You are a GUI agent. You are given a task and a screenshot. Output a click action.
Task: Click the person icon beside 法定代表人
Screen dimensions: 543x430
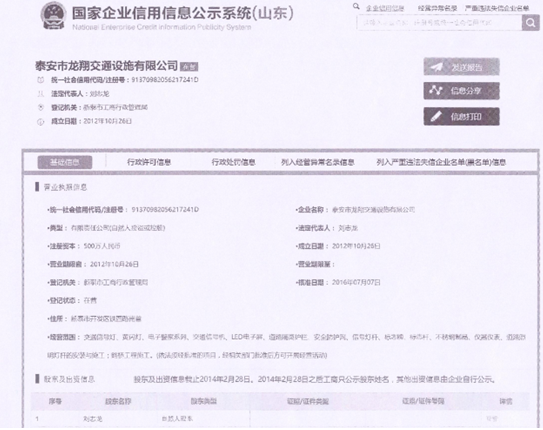tap(41, 94)
